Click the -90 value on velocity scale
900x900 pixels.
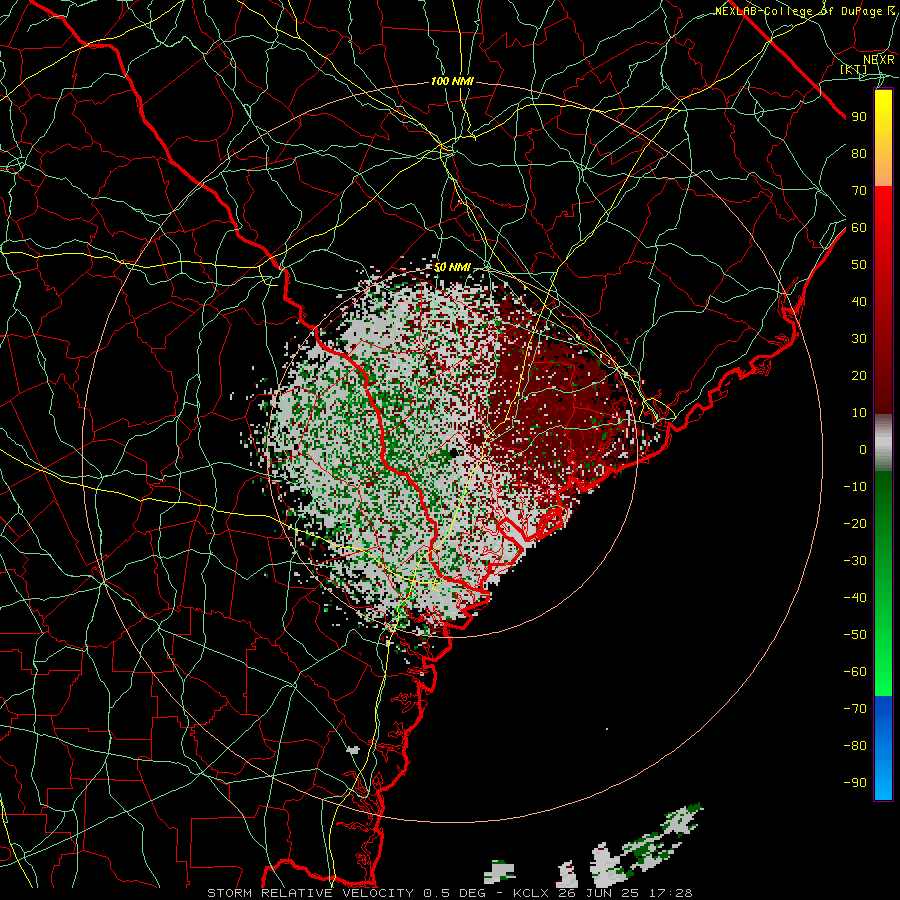pyautogui.click(x=855, y=783)
